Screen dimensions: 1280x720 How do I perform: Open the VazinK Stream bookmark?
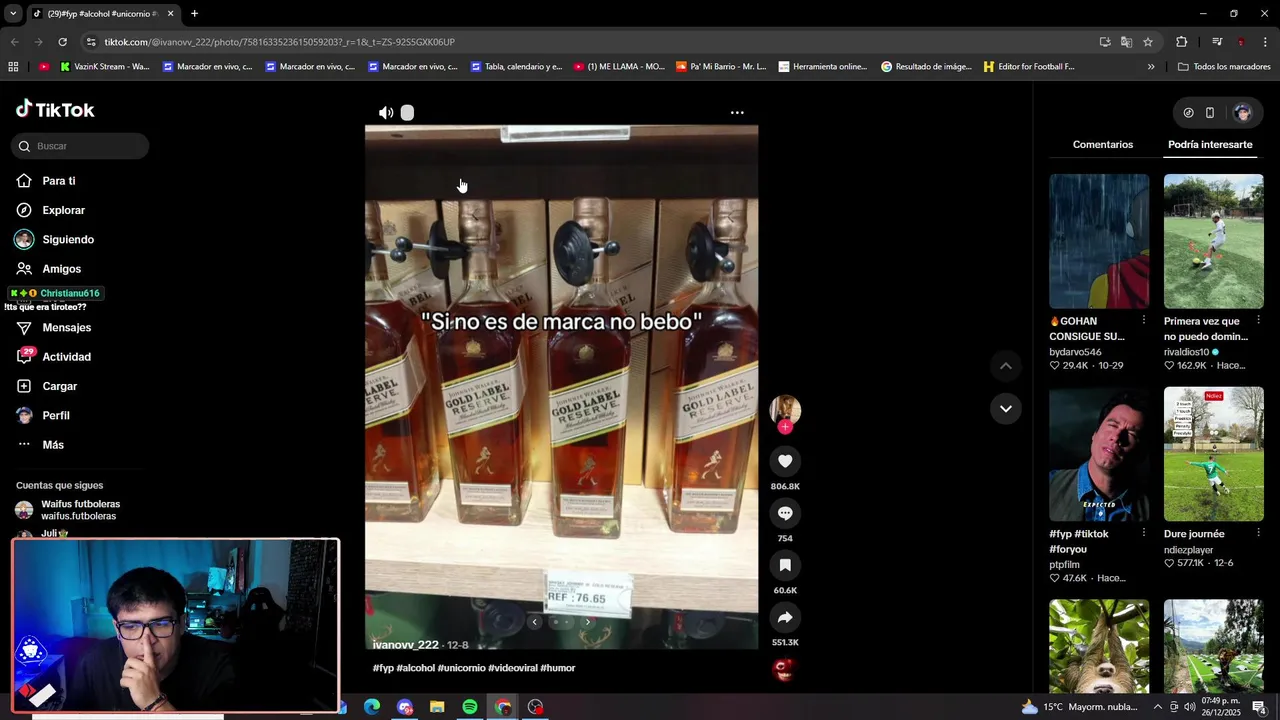[104, 67]
